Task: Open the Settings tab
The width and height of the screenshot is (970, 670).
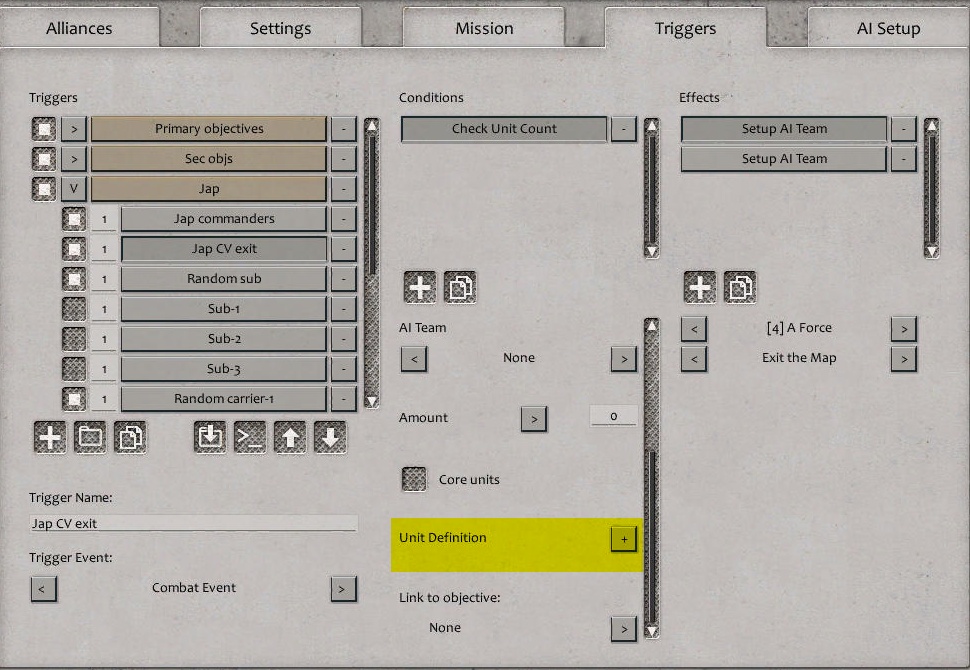Action: click(280, 28)
